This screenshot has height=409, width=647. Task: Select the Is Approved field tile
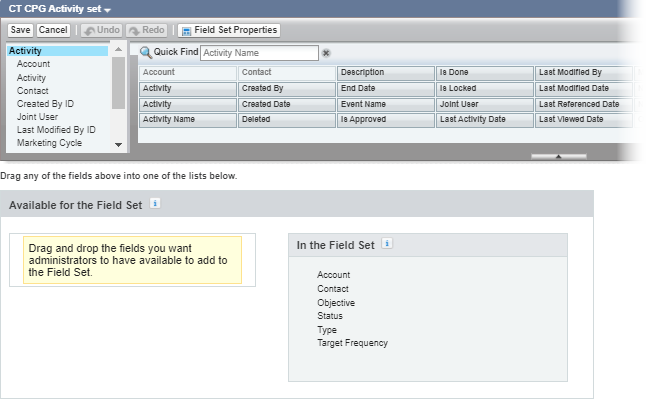pos(385,120)
